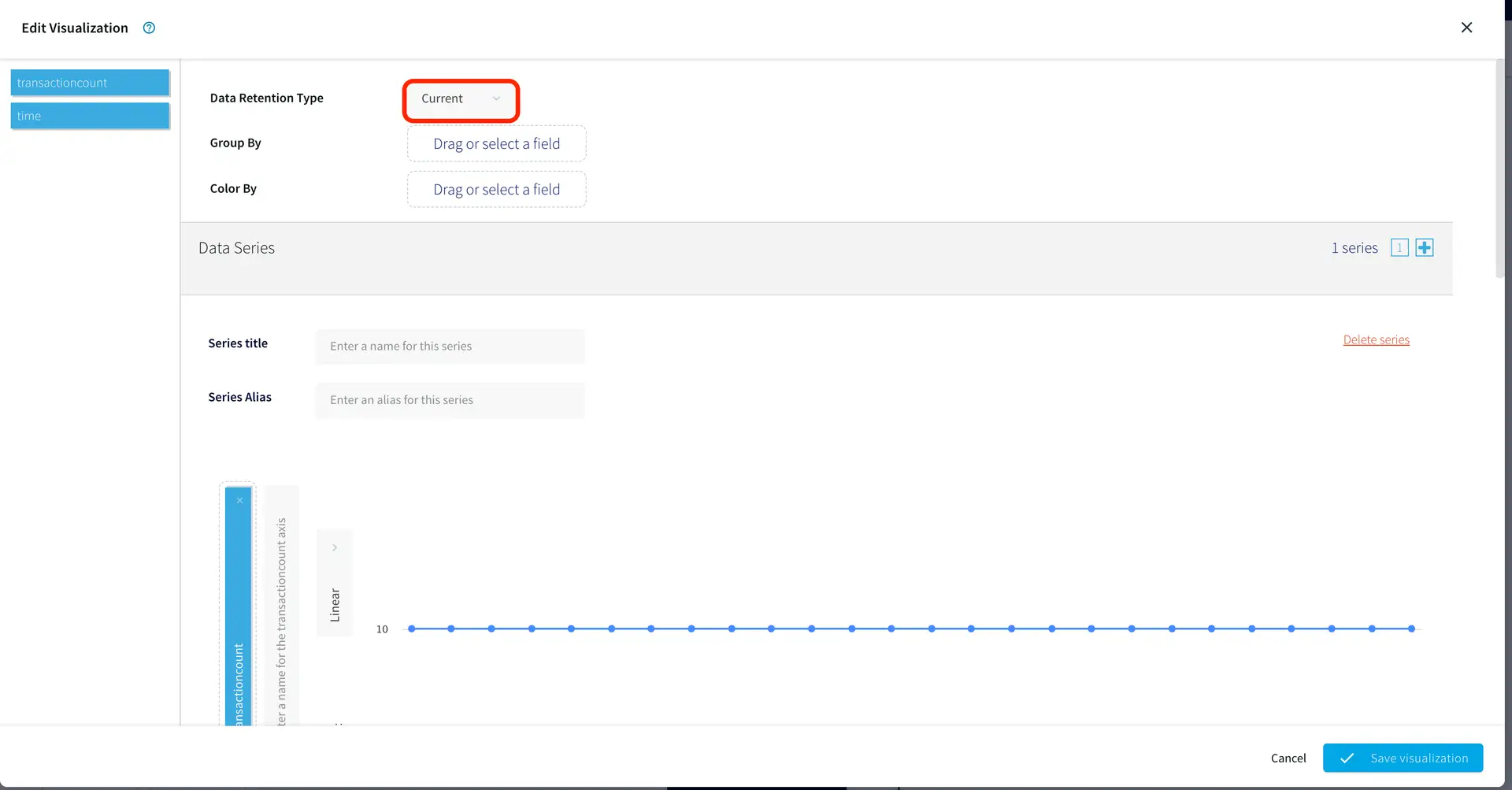Select the transactioncount field in sidebar
The image size is (1512, 790).
click(x=90, y=83)
